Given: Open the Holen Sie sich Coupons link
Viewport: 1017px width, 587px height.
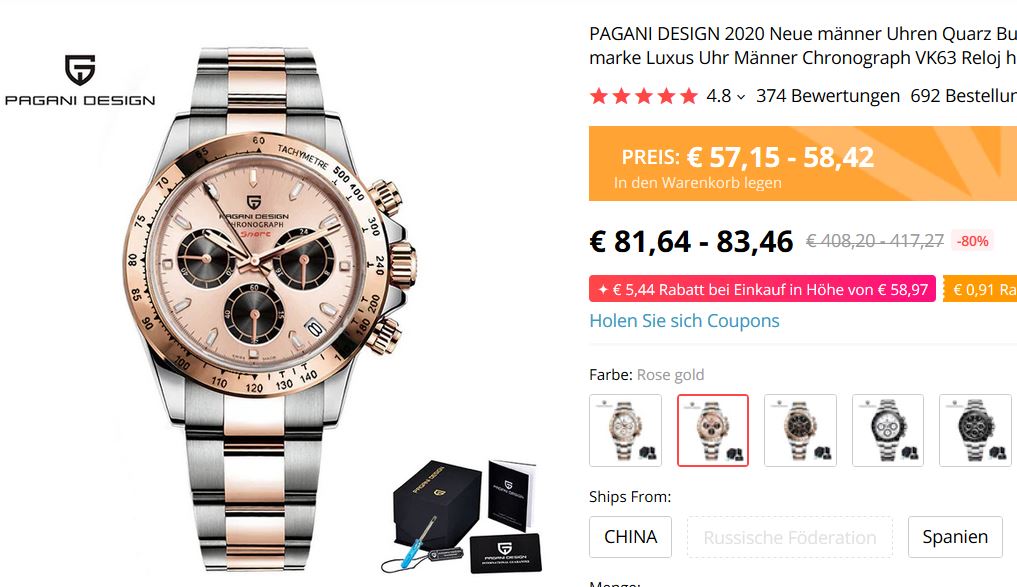Looking at the screenshot, I should click(x=684, y=321).
